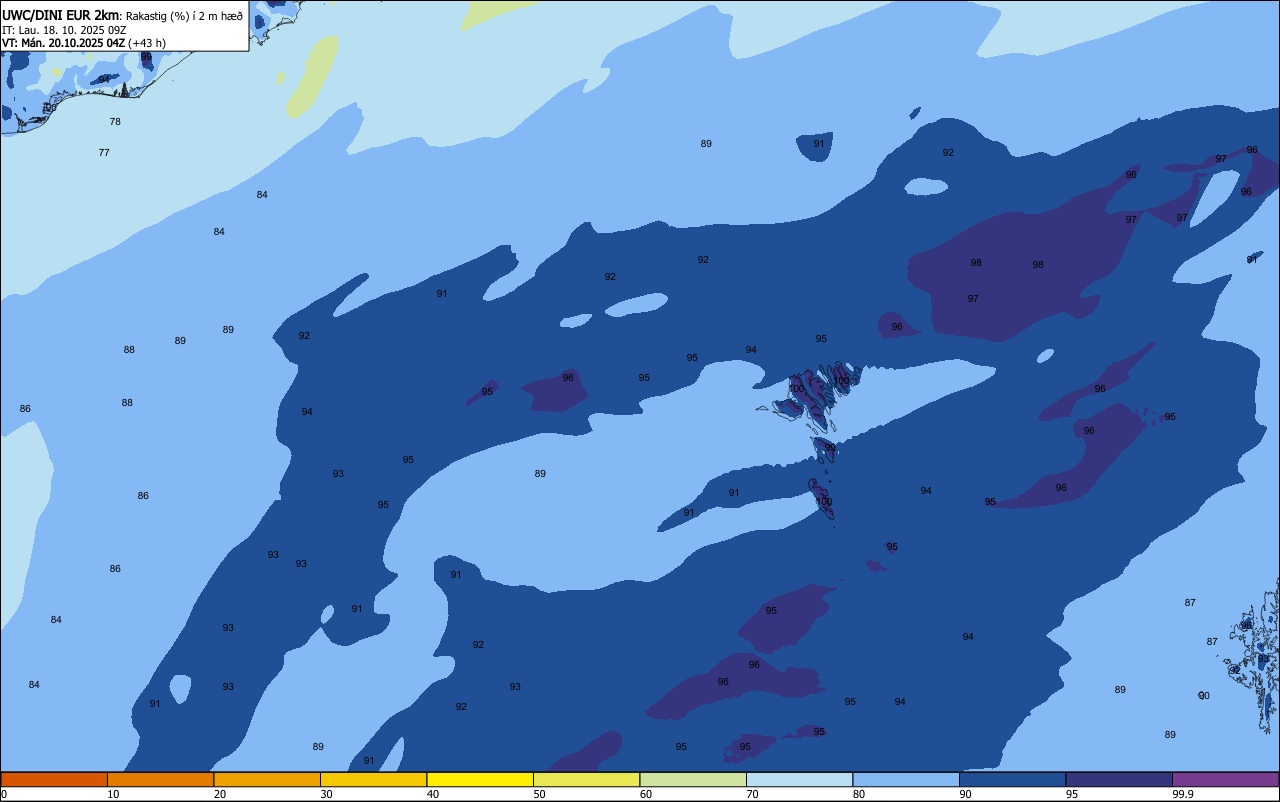Click the 60–70 pale green legend swatch
The height and width of the screenshot is (802, 1280).
point(693,779)
